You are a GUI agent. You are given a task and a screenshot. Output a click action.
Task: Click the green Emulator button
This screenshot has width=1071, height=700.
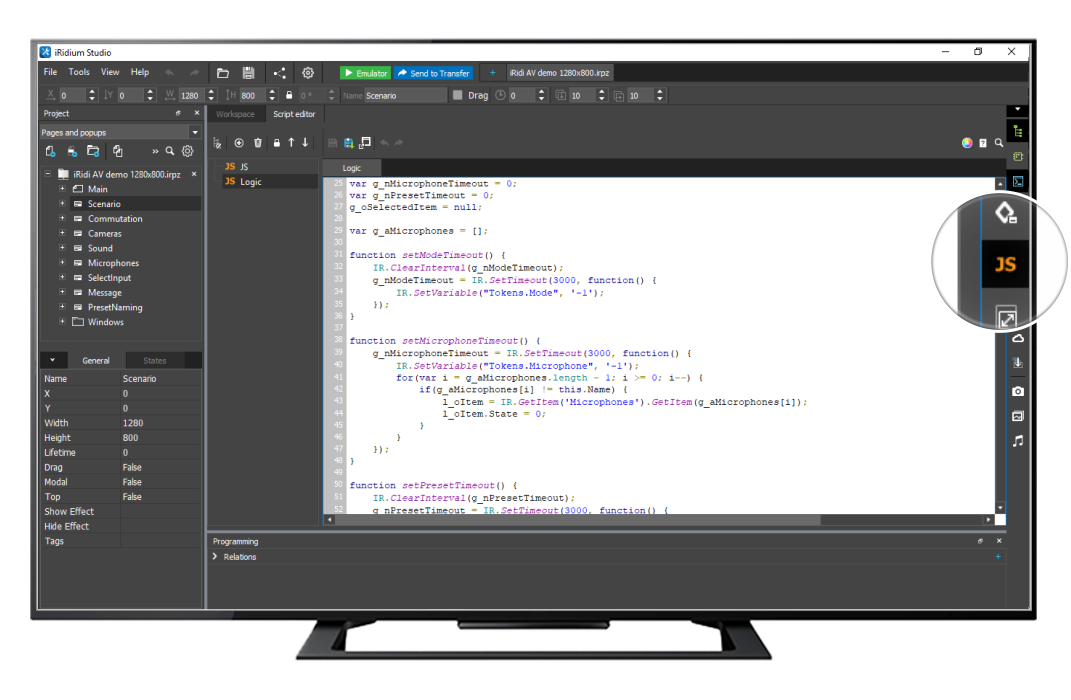364,73
